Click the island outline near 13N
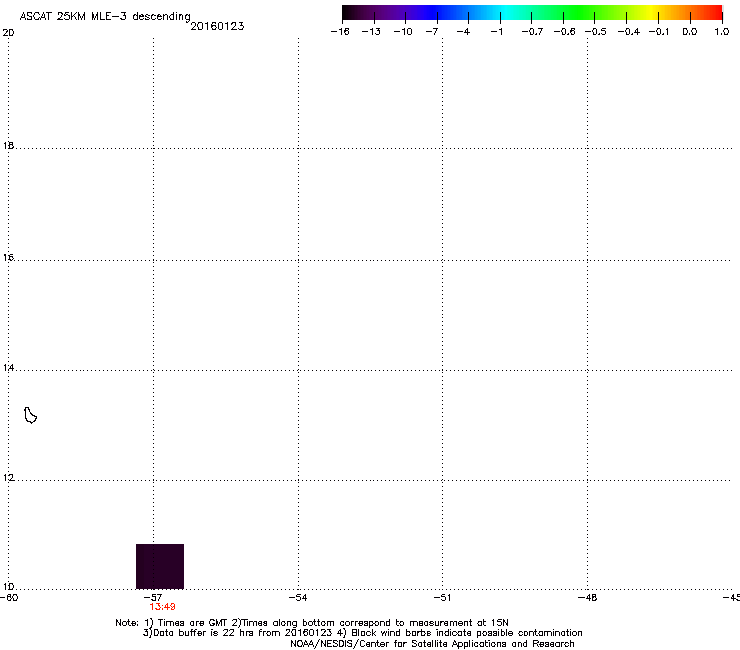The height and width of the screenshot is (650, 740). pyautogui.click(x=30, y=415)
